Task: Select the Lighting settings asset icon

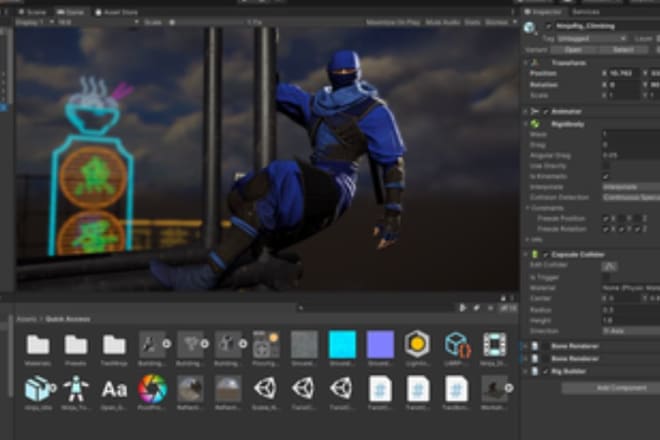Action: tap(417, 344)
